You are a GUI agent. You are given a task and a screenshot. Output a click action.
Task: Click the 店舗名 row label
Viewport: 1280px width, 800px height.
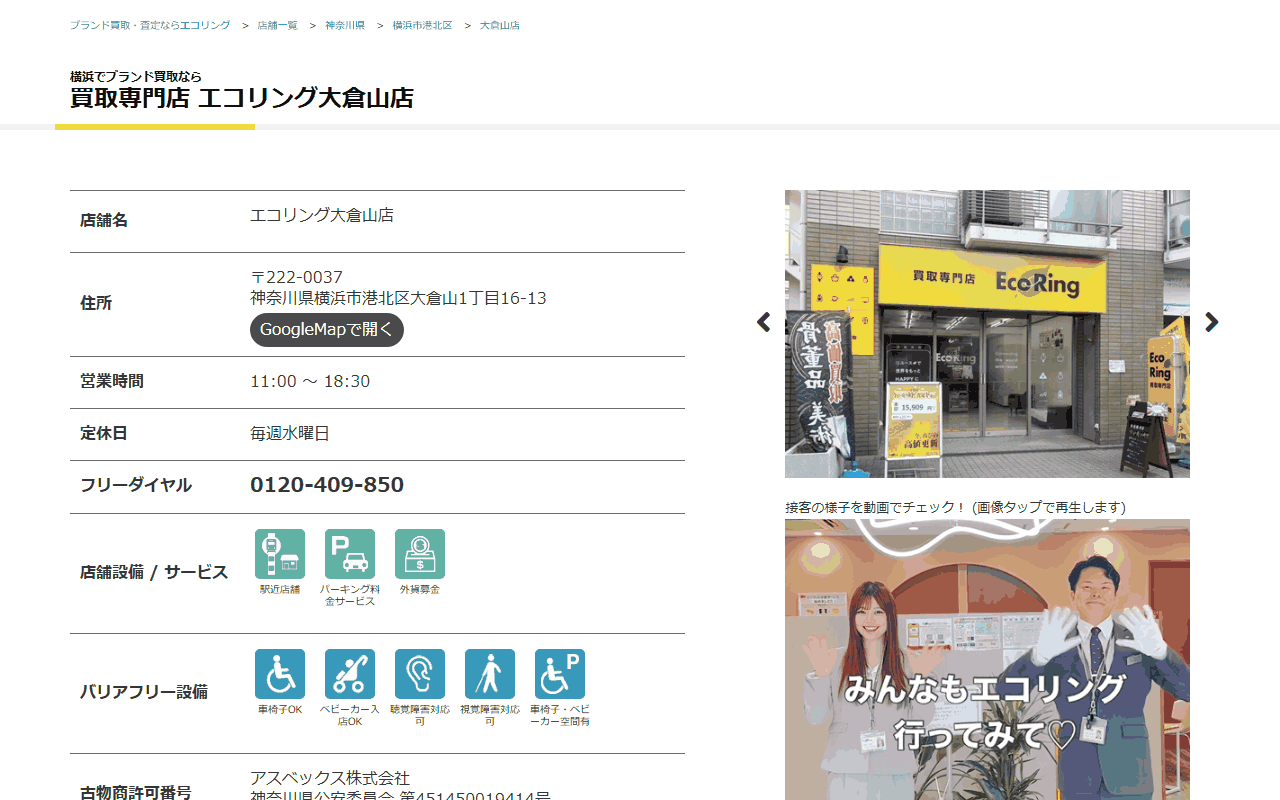(104, 220)
